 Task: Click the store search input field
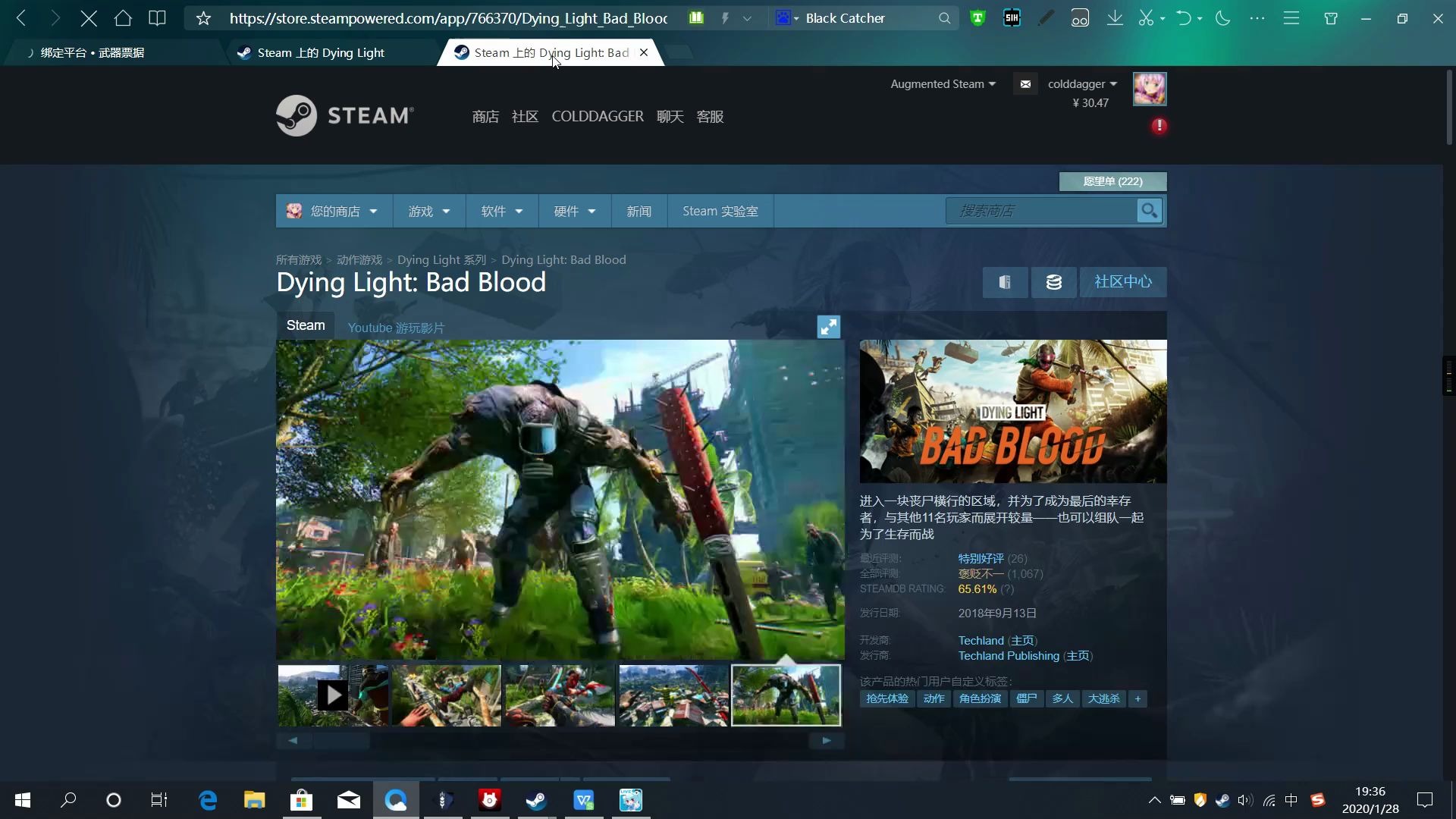[1041, 211]
